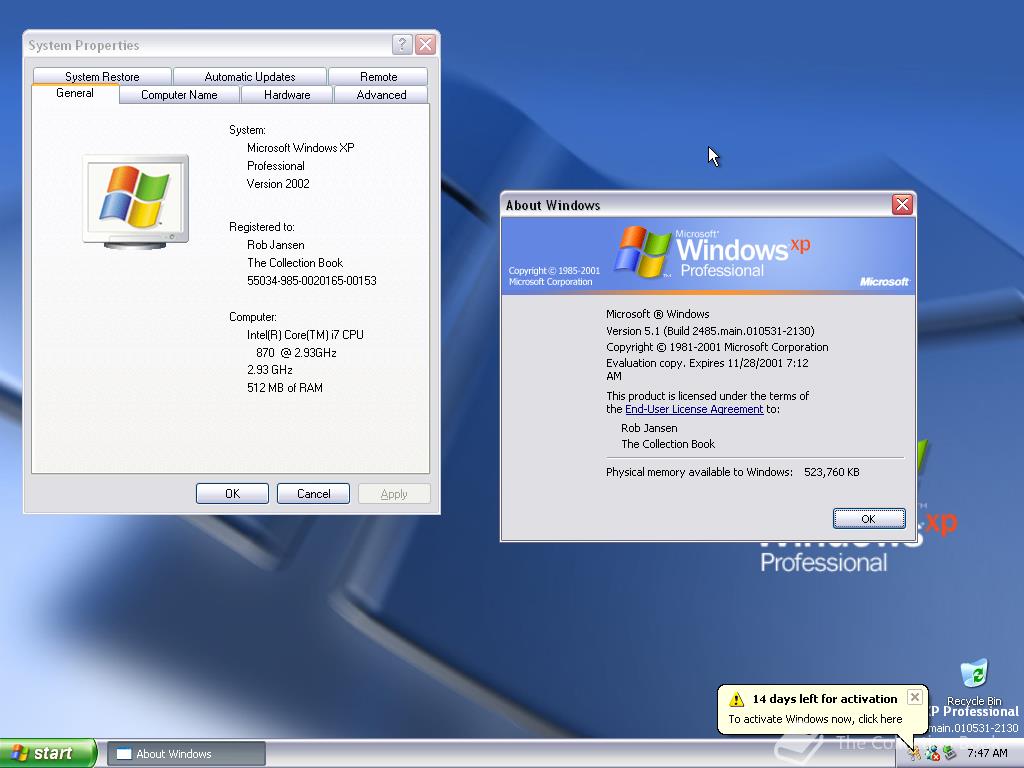This screenshot has height=768, width=1024.
Task: Click the product ID 55034-985-0020165-00153
Action: click(312, 281)
